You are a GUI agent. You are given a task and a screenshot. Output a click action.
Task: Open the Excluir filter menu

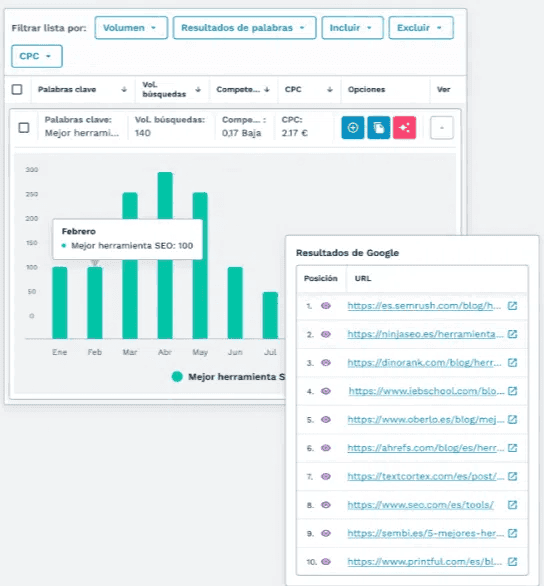[x=421, y=28]
